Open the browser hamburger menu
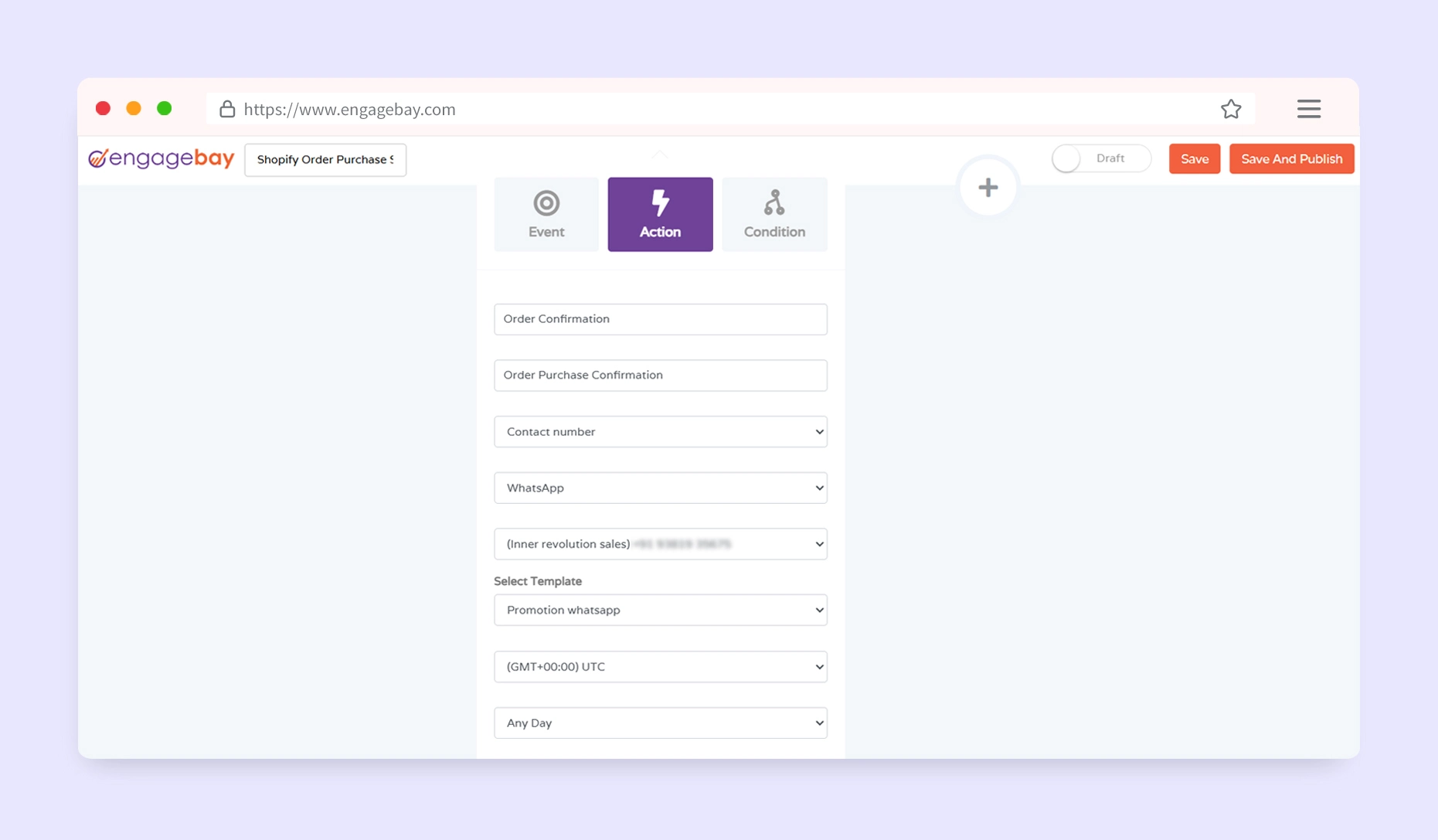Screen dimensions: 1438x840 pyautogui.click(x=1308, y=110)
